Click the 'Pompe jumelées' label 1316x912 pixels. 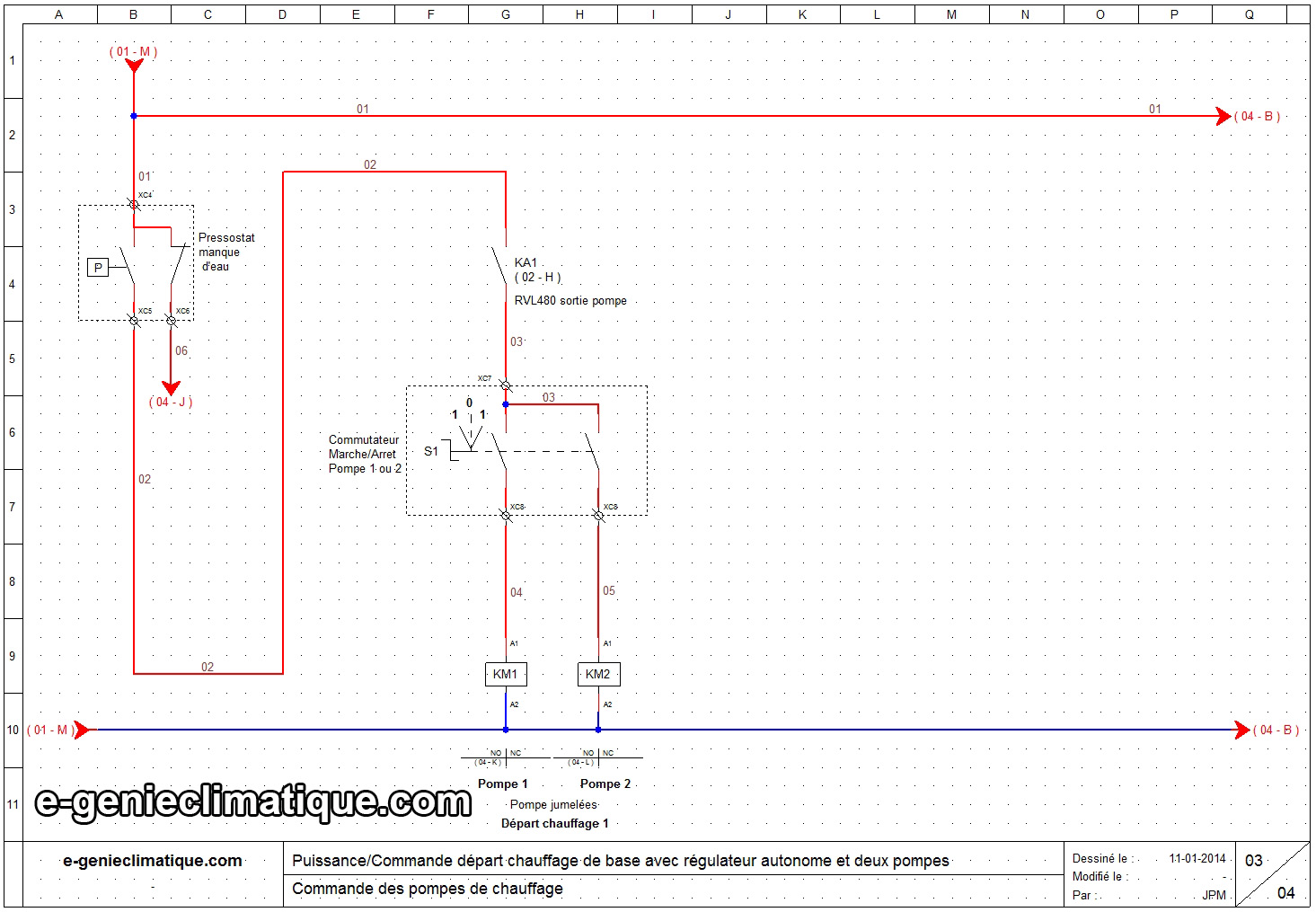click(x=553, y=805)
